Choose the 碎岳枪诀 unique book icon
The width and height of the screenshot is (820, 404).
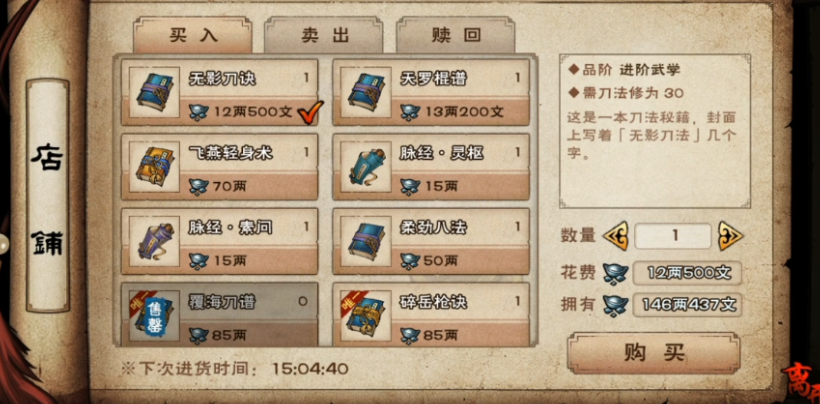(x=362, y=315)
